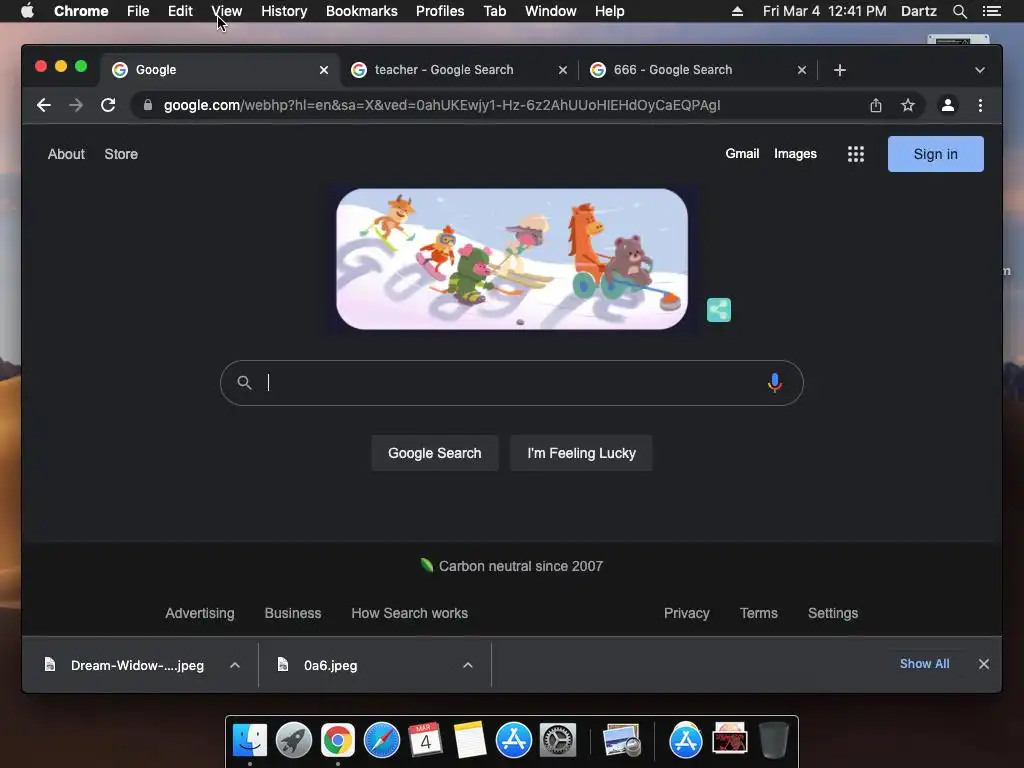Expand options for 0a6.jpeg download
The image size is (1024, 768).
click(x=468, y=665)
